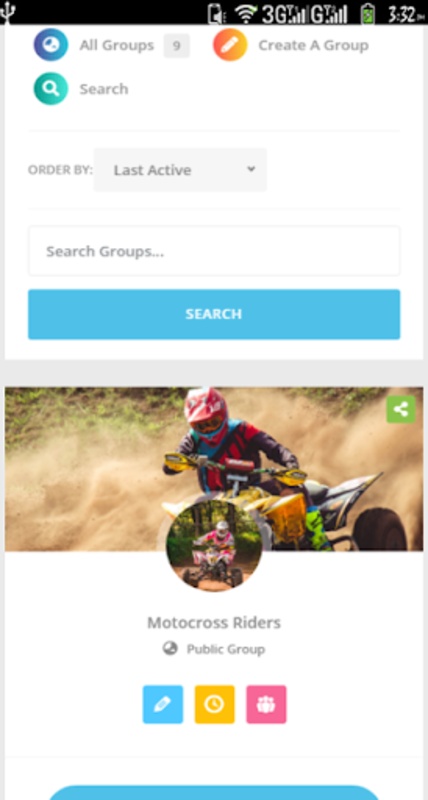The width and height of the screenshot is (428, 800).
Task: Open the Motocross Riders group link
Action: (214, 623)
